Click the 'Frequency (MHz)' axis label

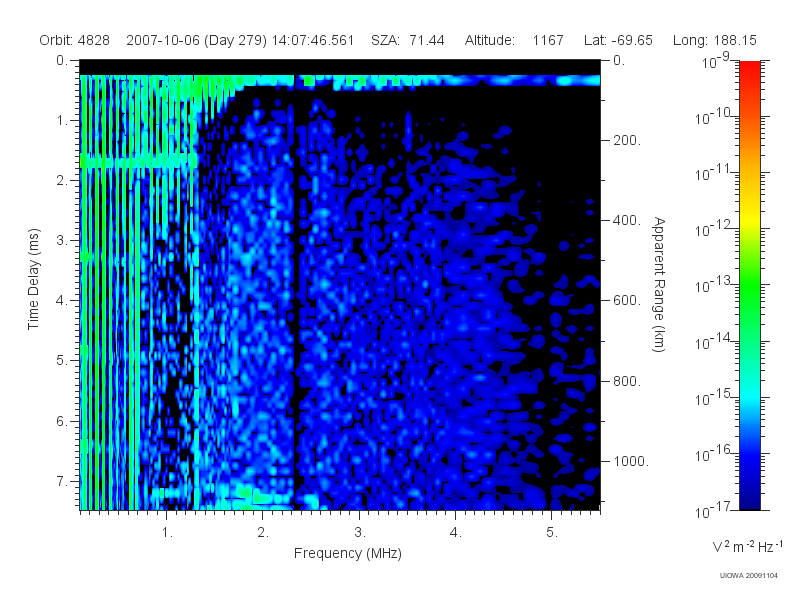pyautogui.click(x=348, y=554)
